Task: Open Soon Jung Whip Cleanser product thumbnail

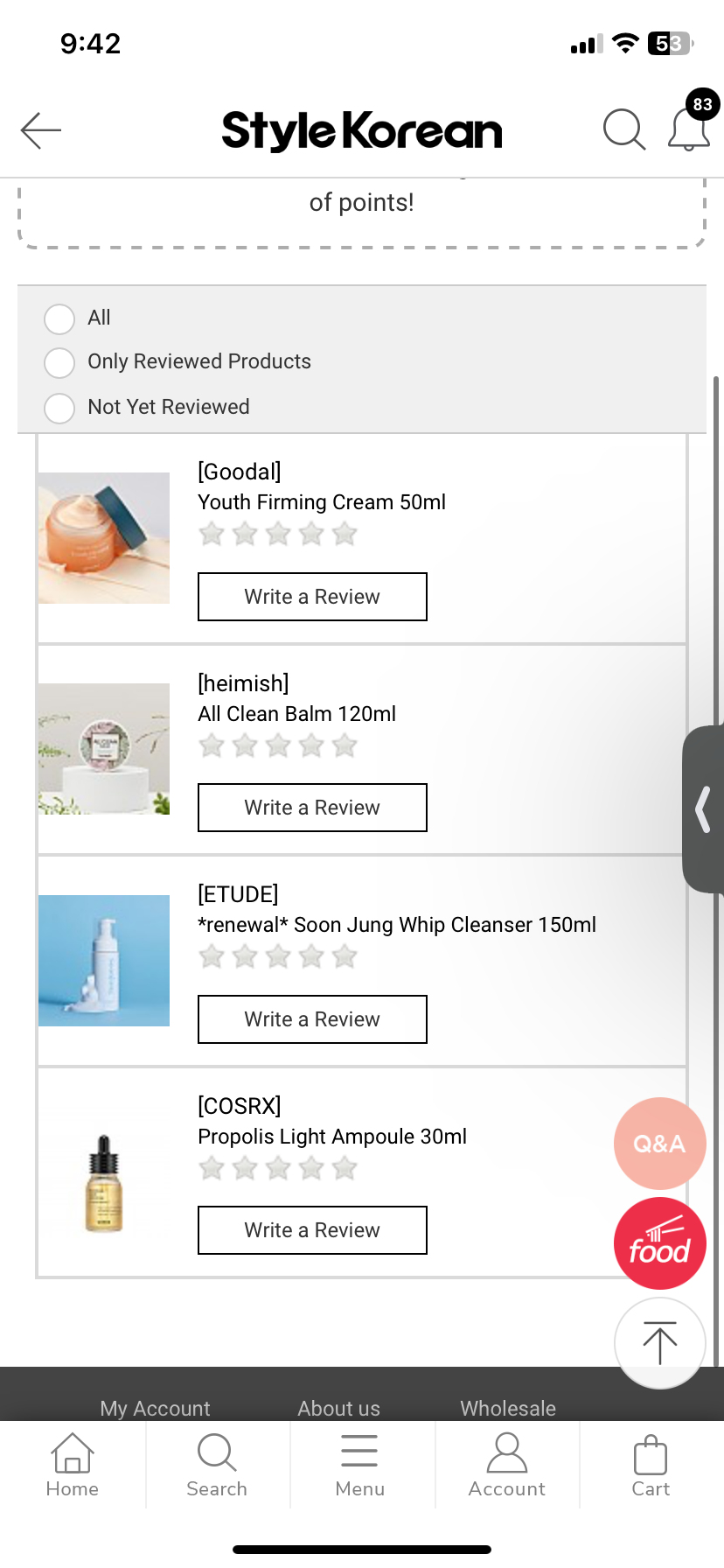Action: click(104, 960)
